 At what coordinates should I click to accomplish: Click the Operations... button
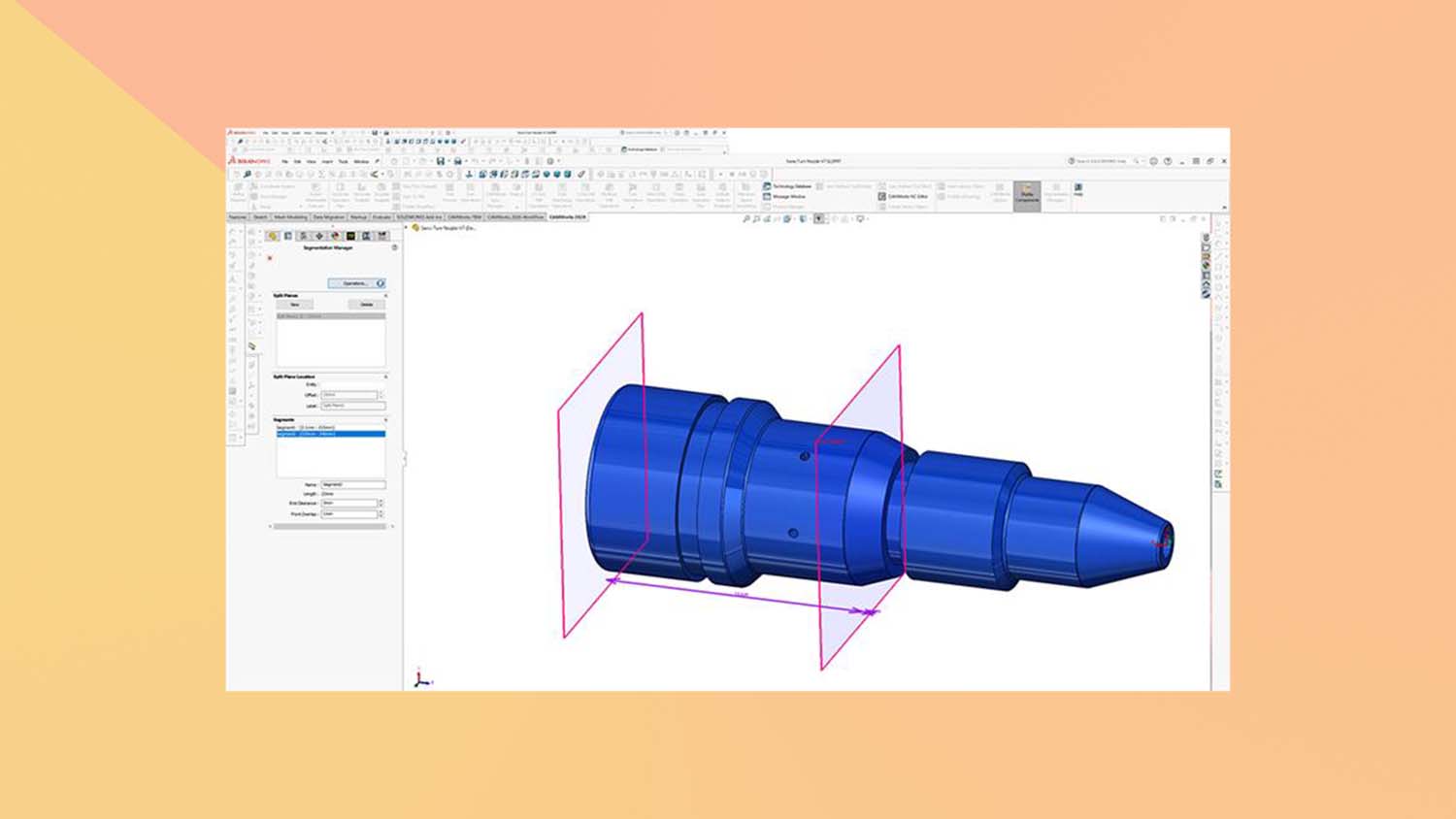click(x=354, y=283)
